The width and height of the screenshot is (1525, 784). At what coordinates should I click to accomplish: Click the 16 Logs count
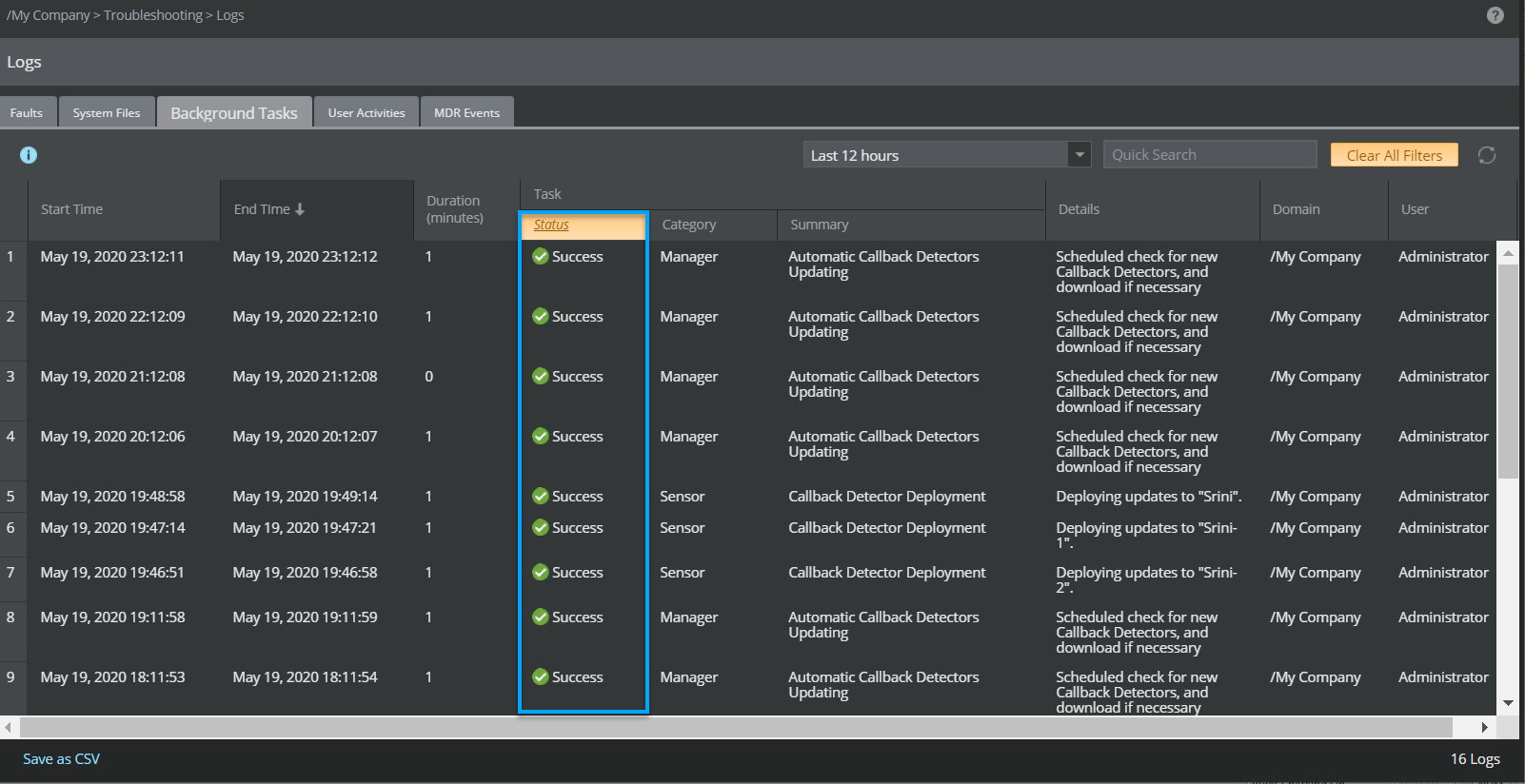pyautogui.click(x=1475, y=758)
